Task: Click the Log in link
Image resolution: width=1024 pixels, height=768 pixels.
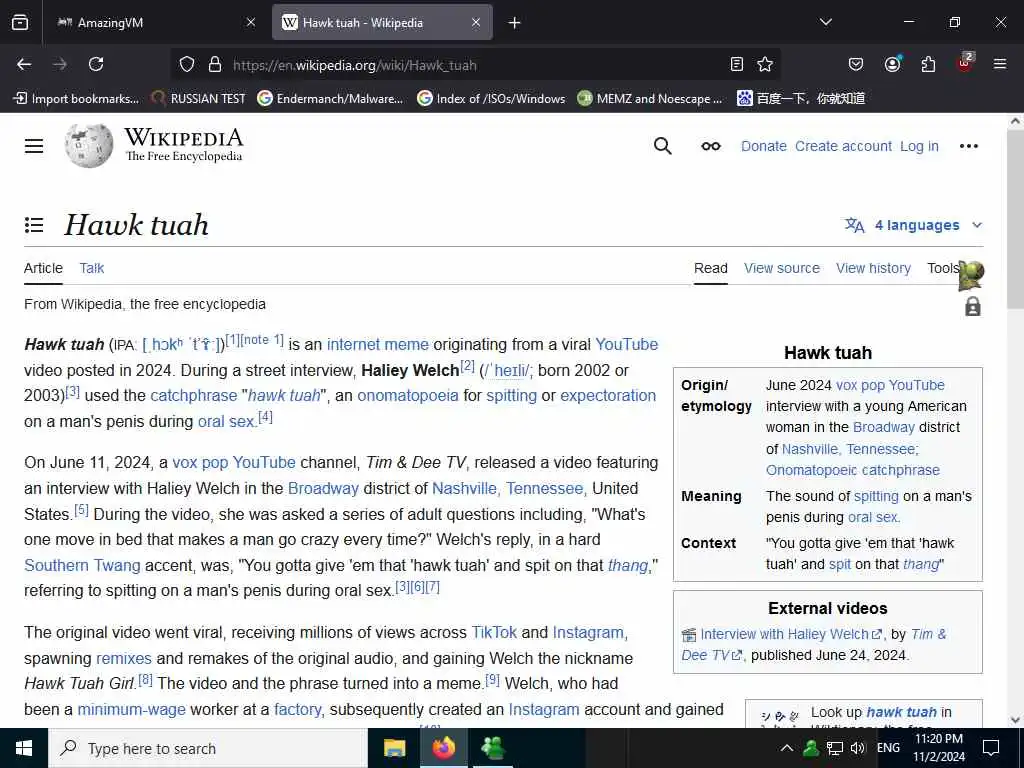Action: click(919, 146)
